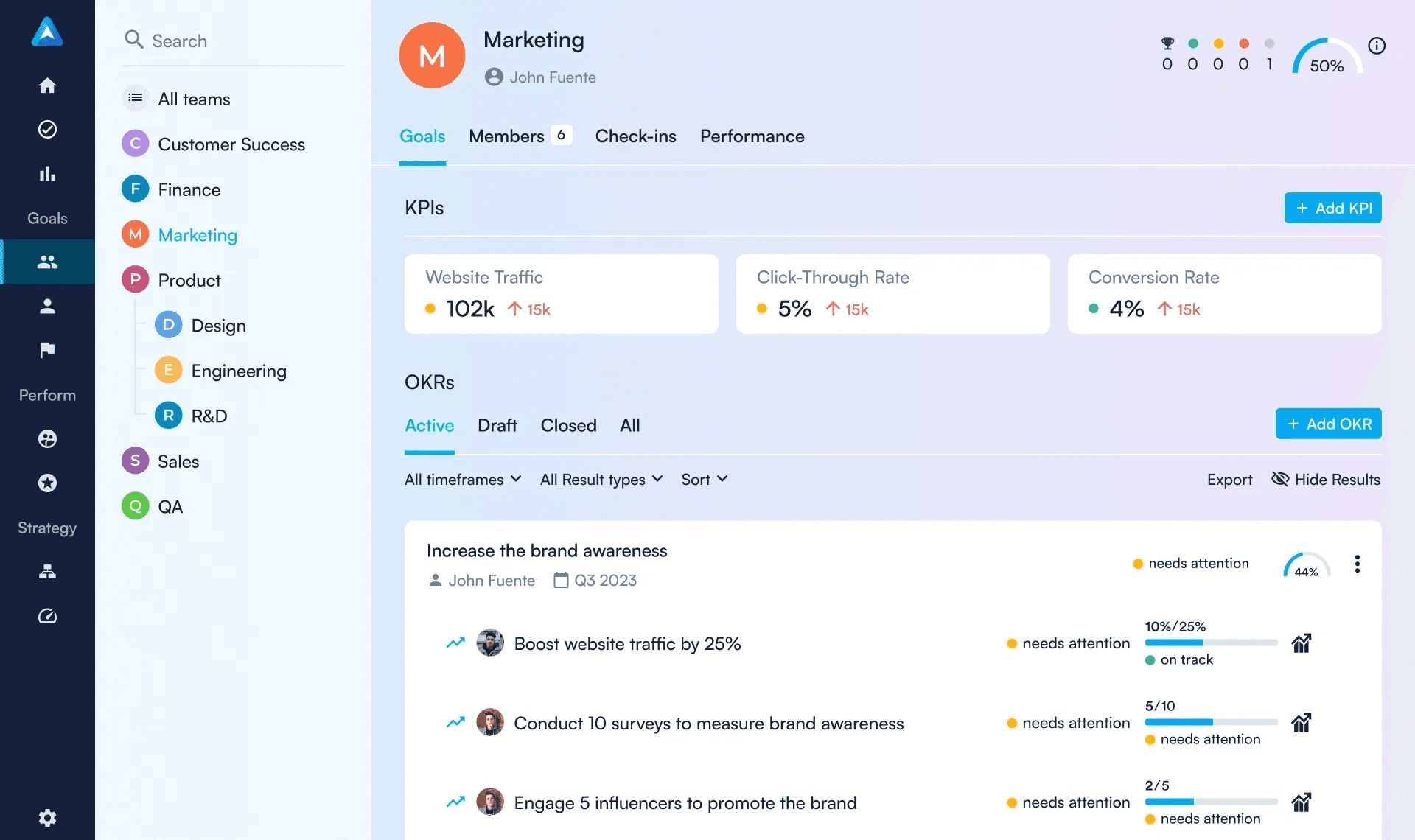Click the Add OKR button
This screenshot has height=840, width=1415.
click(x=1327, y=424)
